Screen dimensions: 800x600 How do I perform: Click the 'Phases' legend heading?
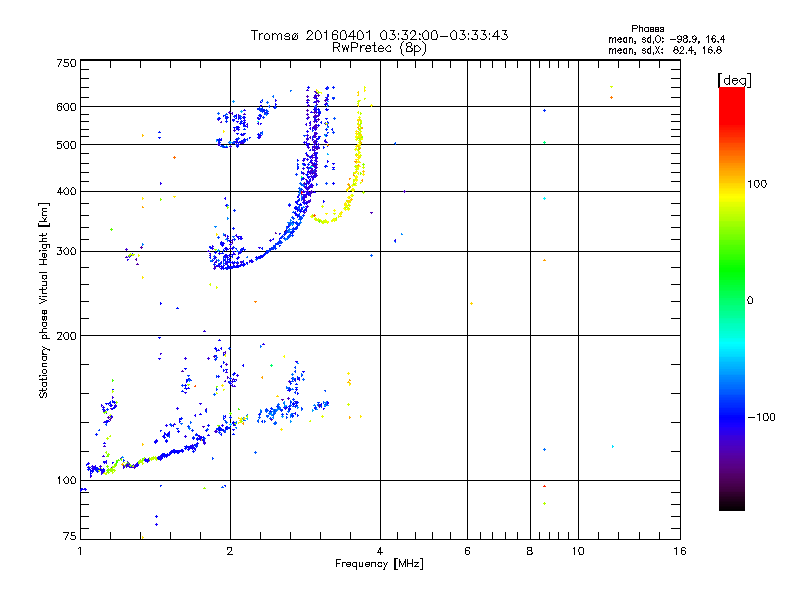coord(647,29)
